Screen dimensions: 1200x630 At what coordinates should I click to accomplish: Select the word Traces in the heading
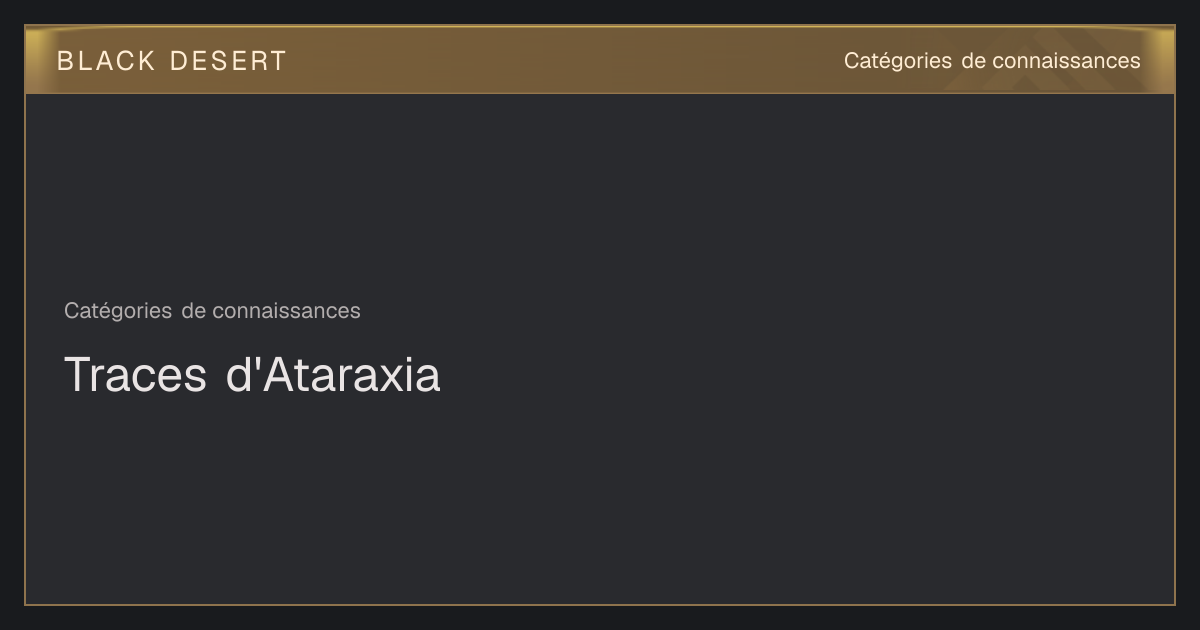135,375
